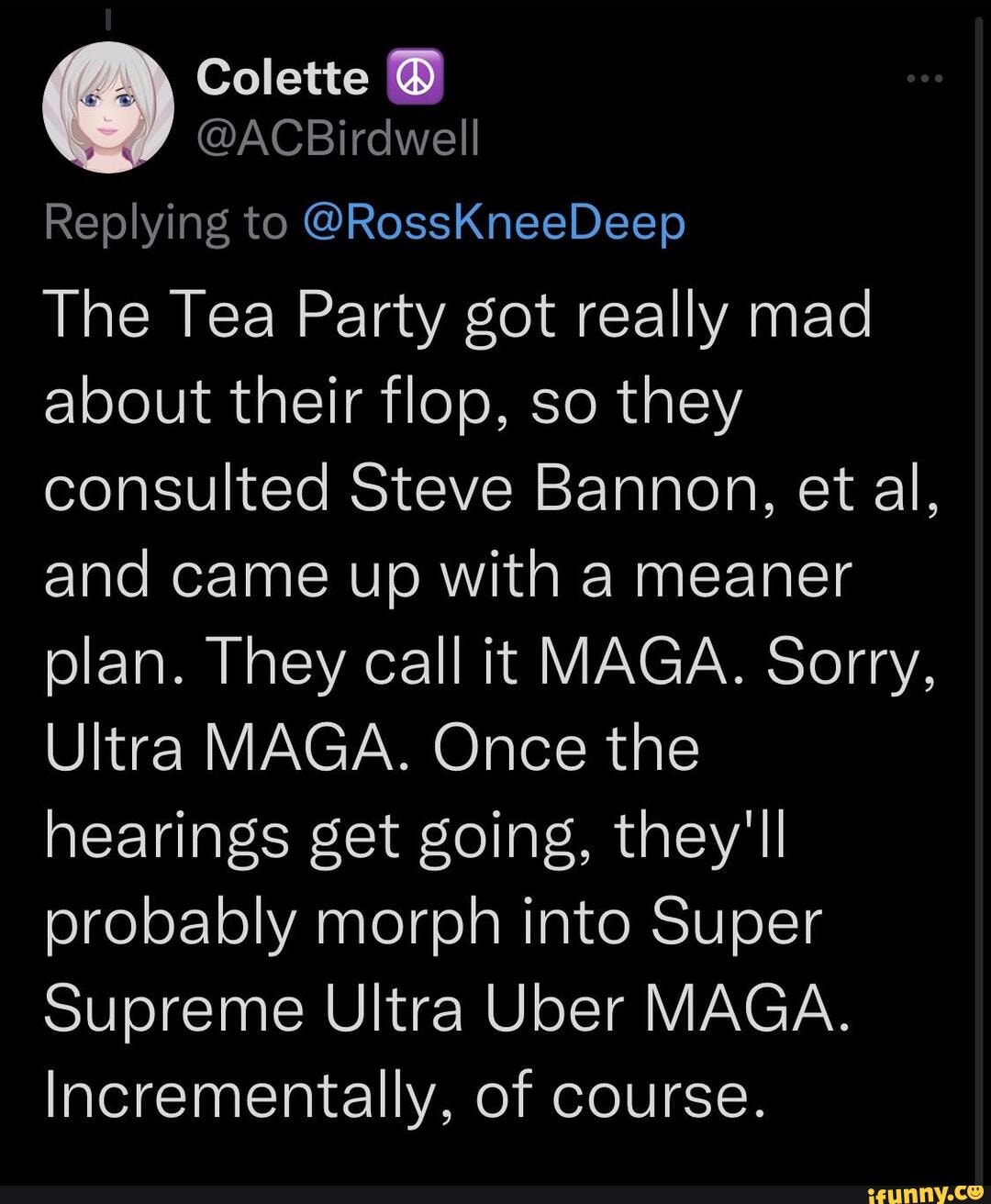
Task: Open the @ACBirdwell handle
Action: 337,139
